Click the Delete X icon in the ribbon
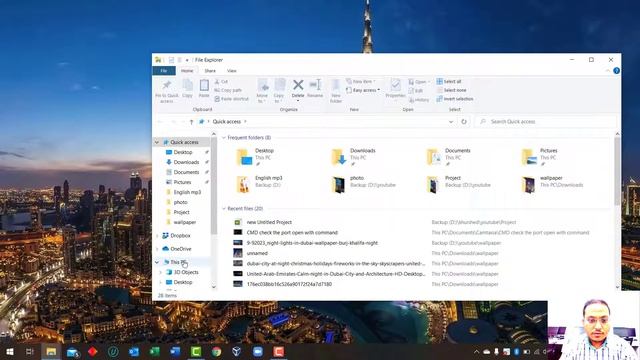 298,85
